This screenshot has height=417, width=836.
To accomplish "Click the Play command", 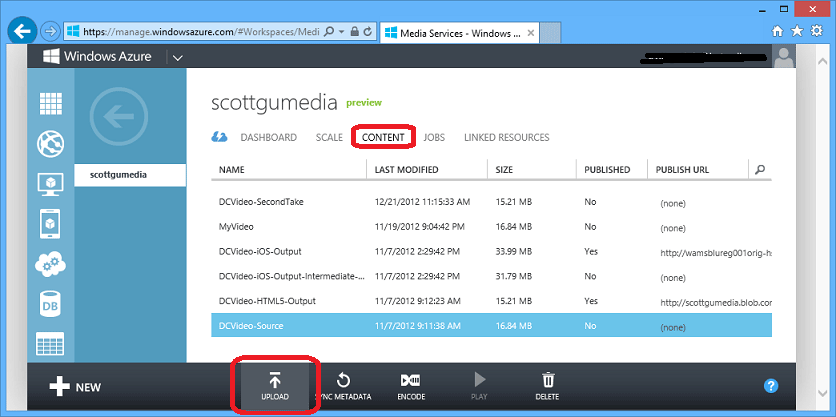I will point(479,387).
